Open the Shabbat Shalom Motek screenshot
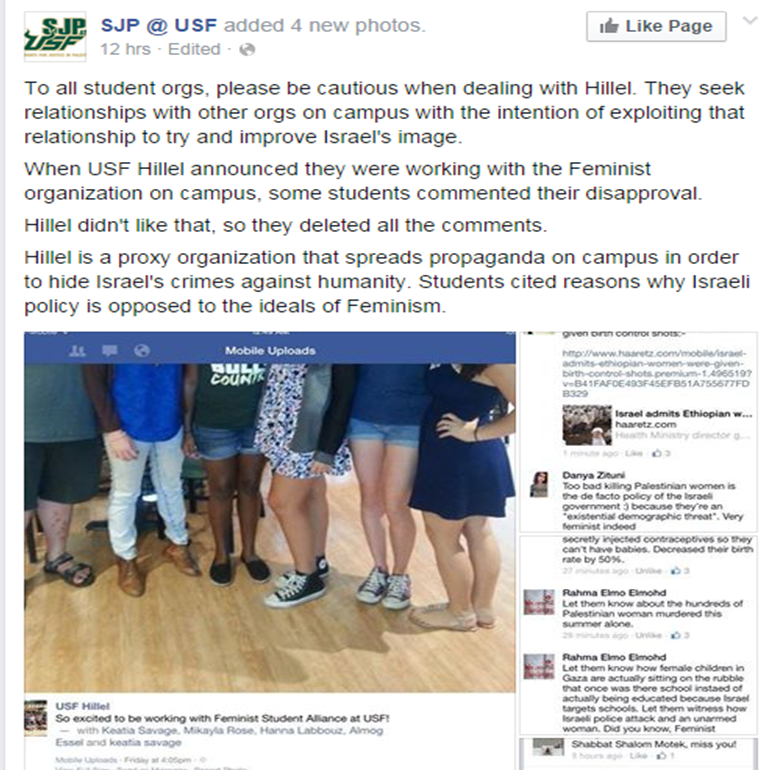774x770 pixels. tap(638, 754)
